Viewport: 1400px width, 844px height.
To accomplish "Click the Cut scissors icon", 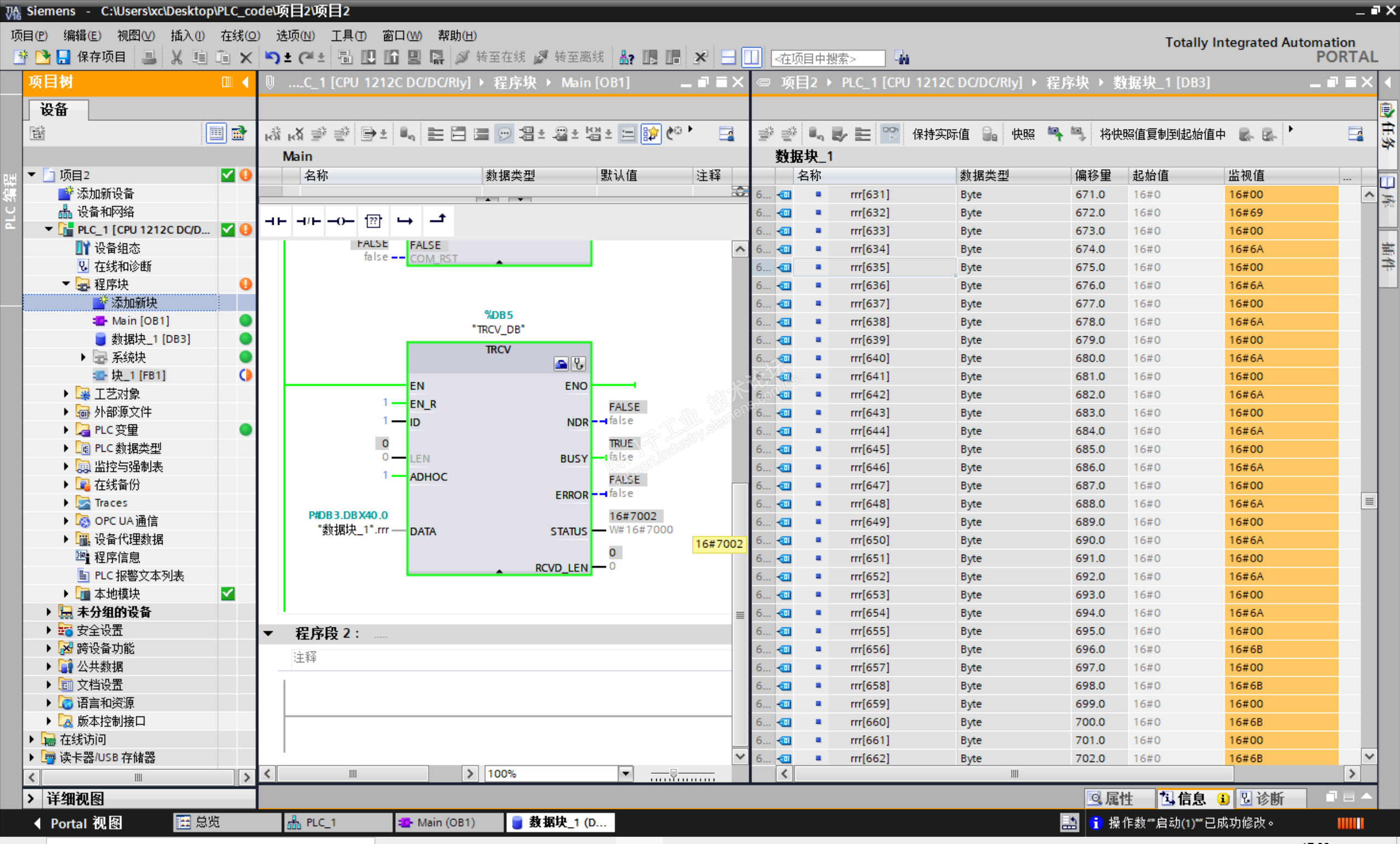I will (177, 57).
